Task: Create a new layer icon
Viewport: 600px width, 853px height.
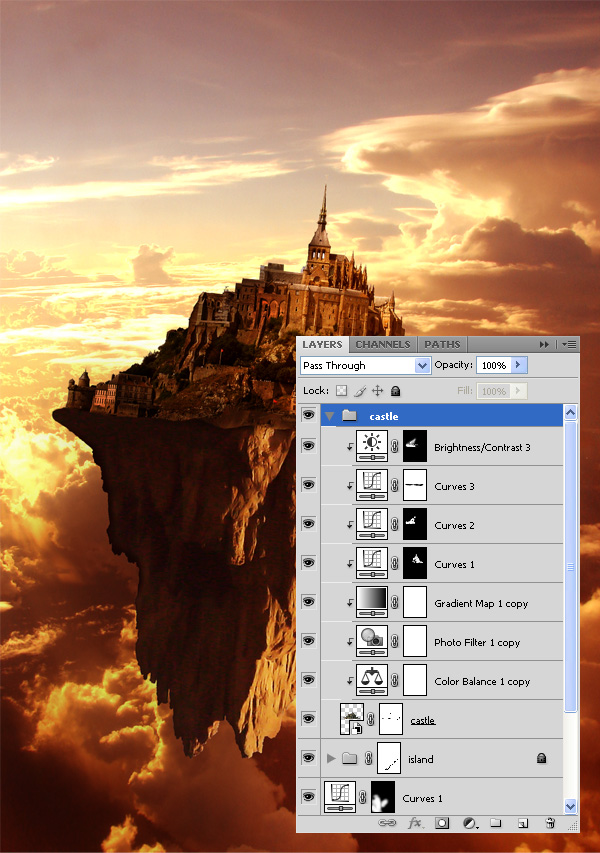Action: pyautogui.click(x=523, y=823)
